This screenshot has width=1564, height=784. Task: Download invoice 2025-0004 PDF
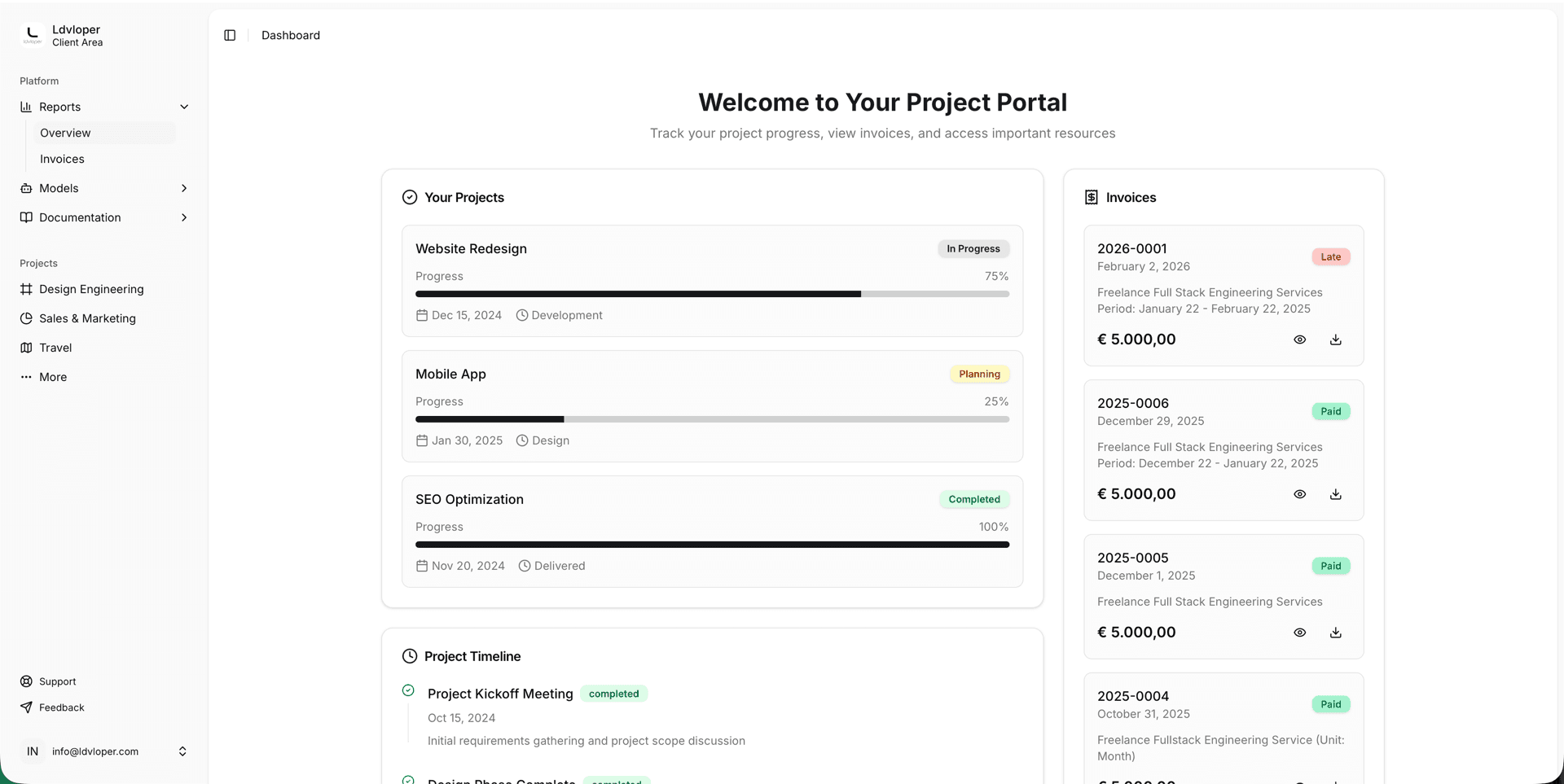(1335, 779)
